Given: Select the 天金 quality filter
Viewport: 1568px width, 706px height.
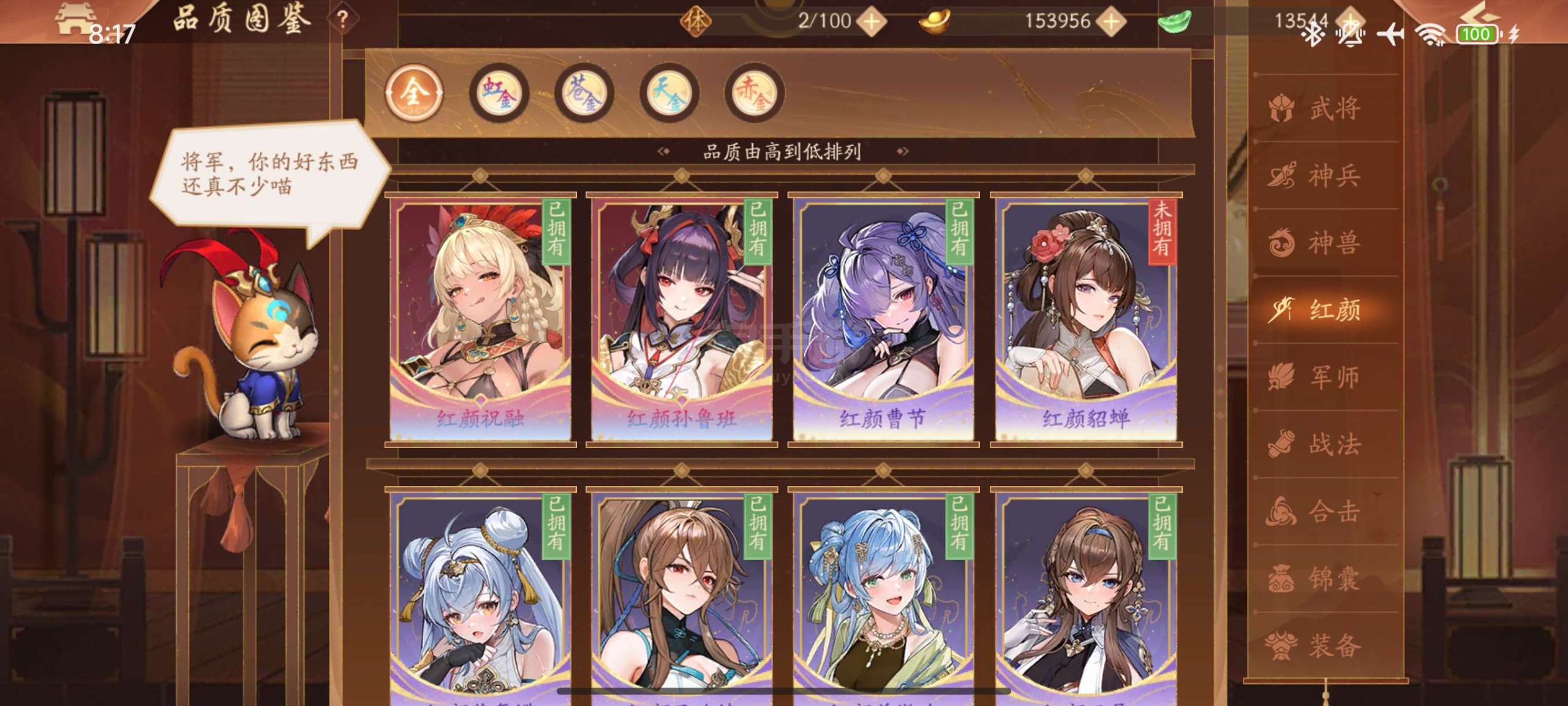Looking at the screenshot, I should click(669, 93).
